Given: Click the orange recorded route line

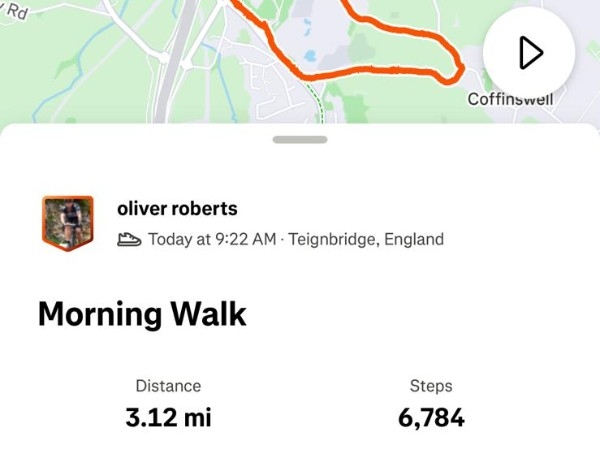Looking at the screenshot, I should pos(380,72).
